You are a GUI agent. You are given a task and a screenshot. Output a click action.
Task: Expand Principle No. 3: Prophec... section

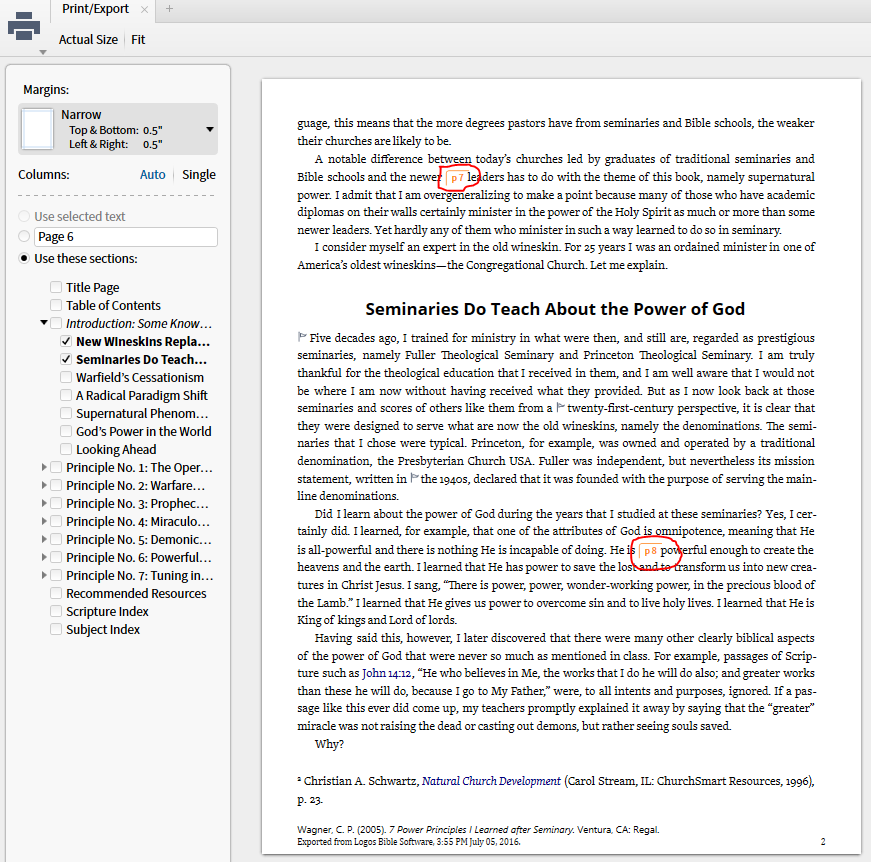[44, 503]
